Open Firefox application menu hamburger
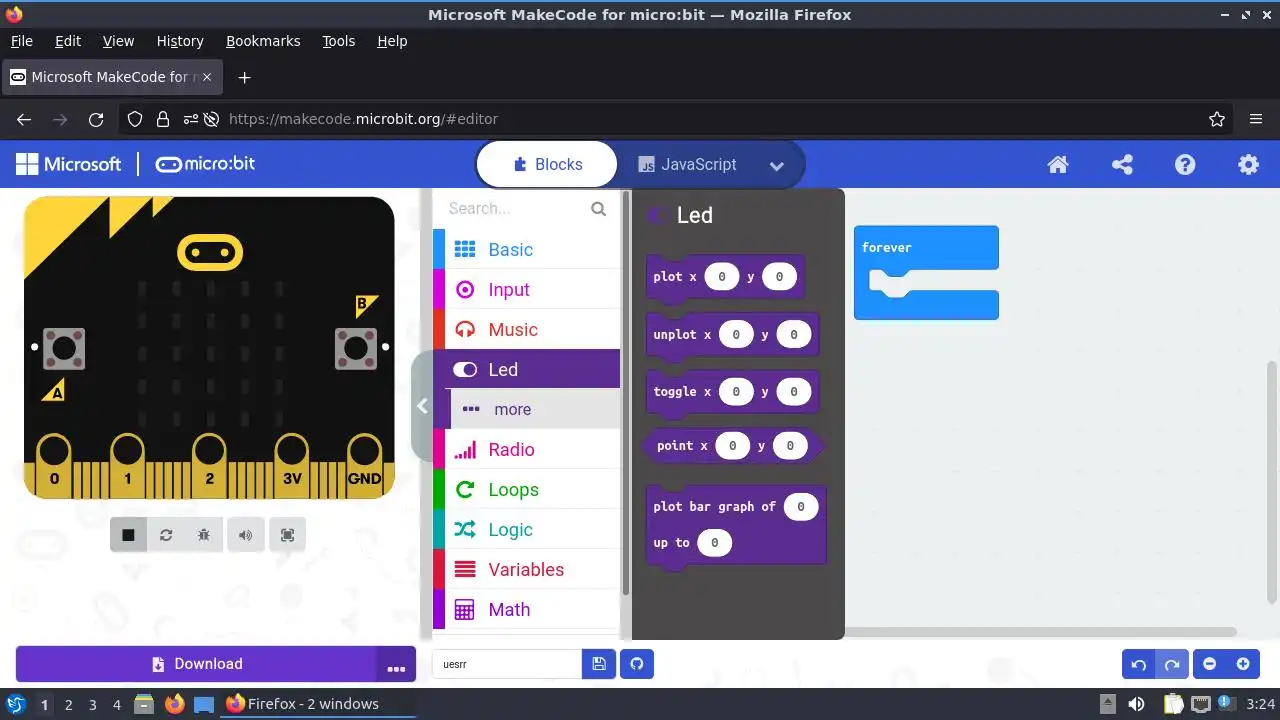The height and width of the screenshot is (720, 1280). coord(1256,119)
